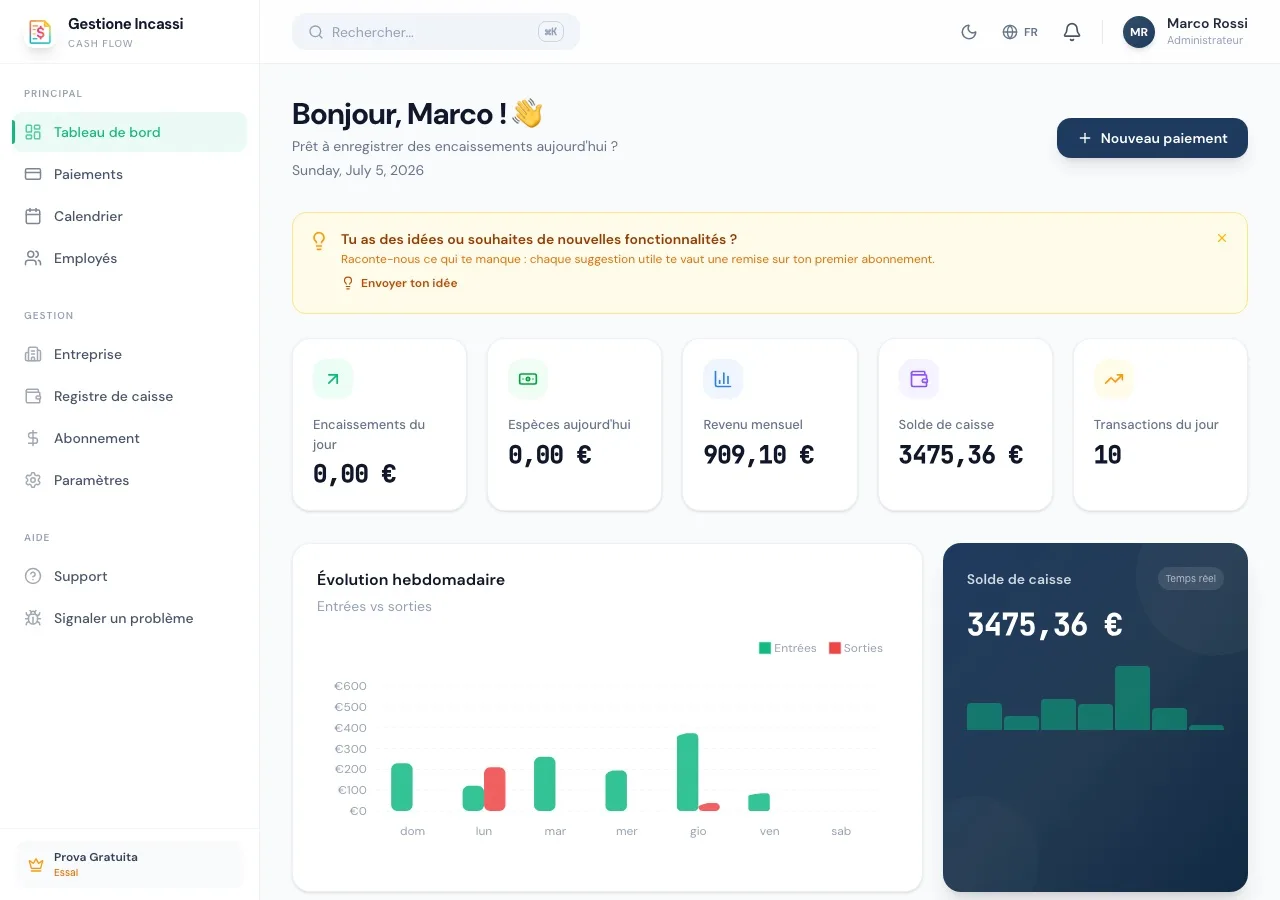Click the Revenu mensuel chart icon
Viewport: 1280px width, 900px height.
point(723,379)
